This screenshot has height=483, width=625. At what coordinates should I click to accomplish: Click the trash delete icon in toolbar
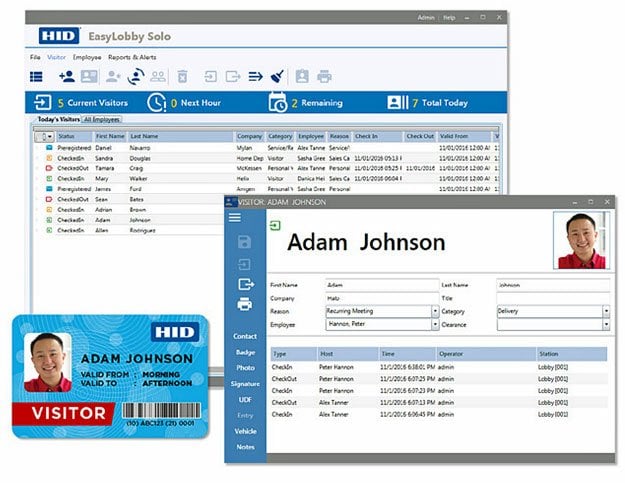(x=182, y=76)
